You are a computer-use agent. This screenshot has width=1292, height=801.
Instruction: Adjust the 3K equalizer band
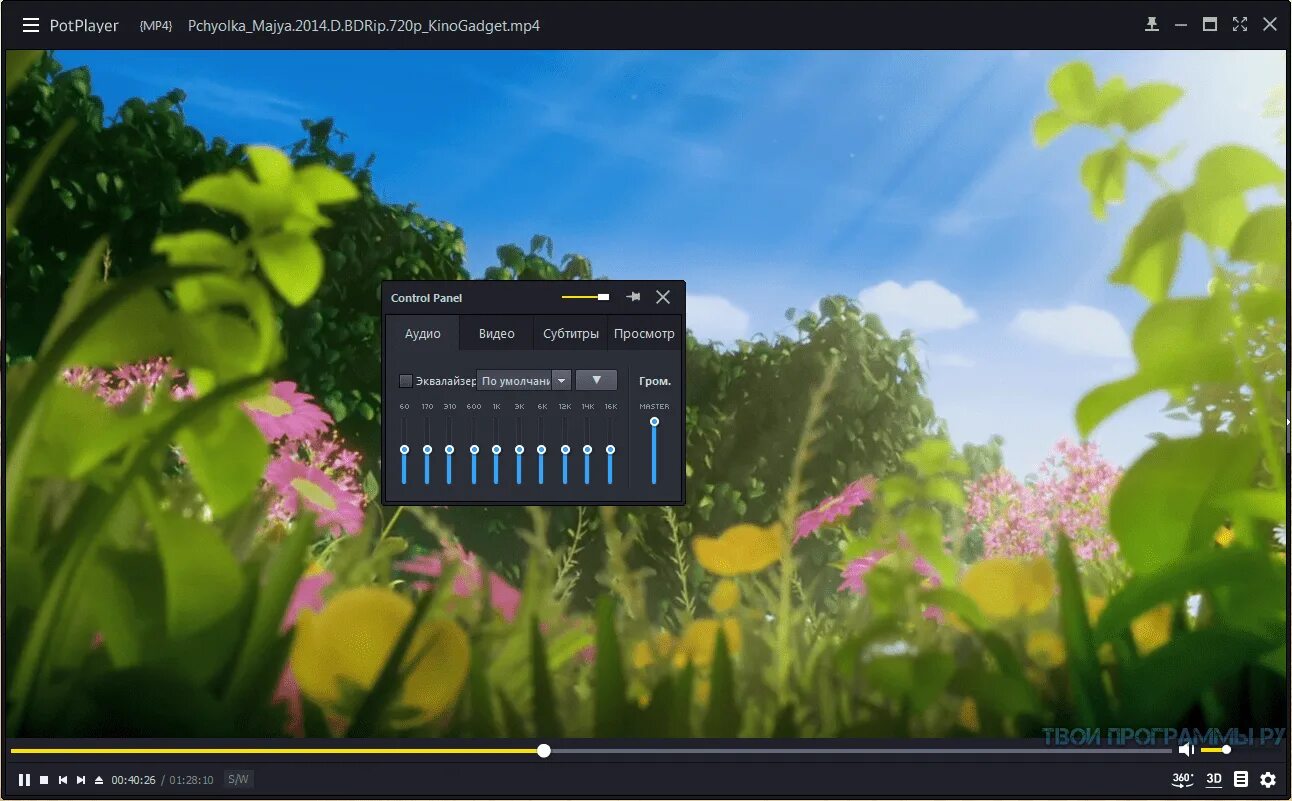[519, 450]
